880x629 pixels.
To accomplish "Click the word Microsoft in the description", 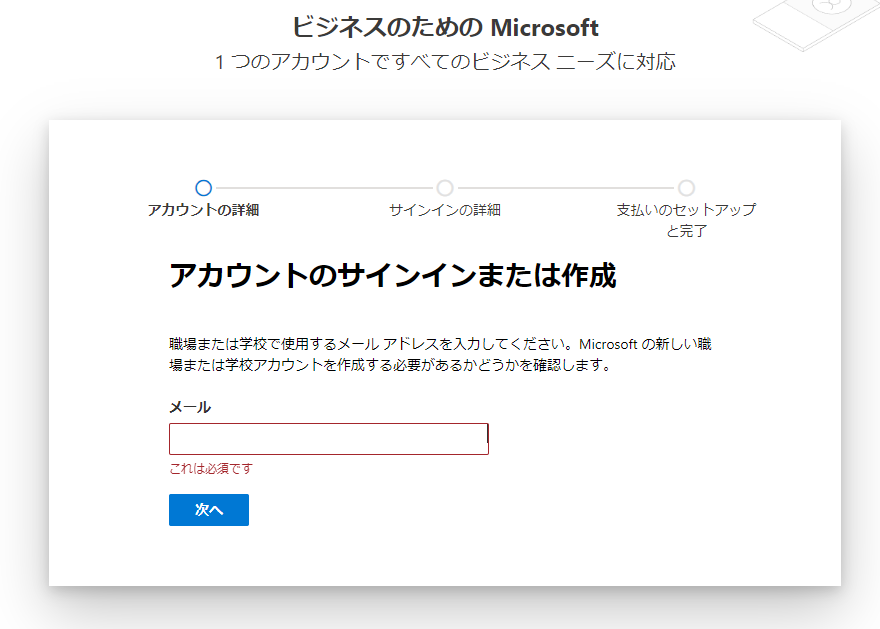I will tap(608, 344).
